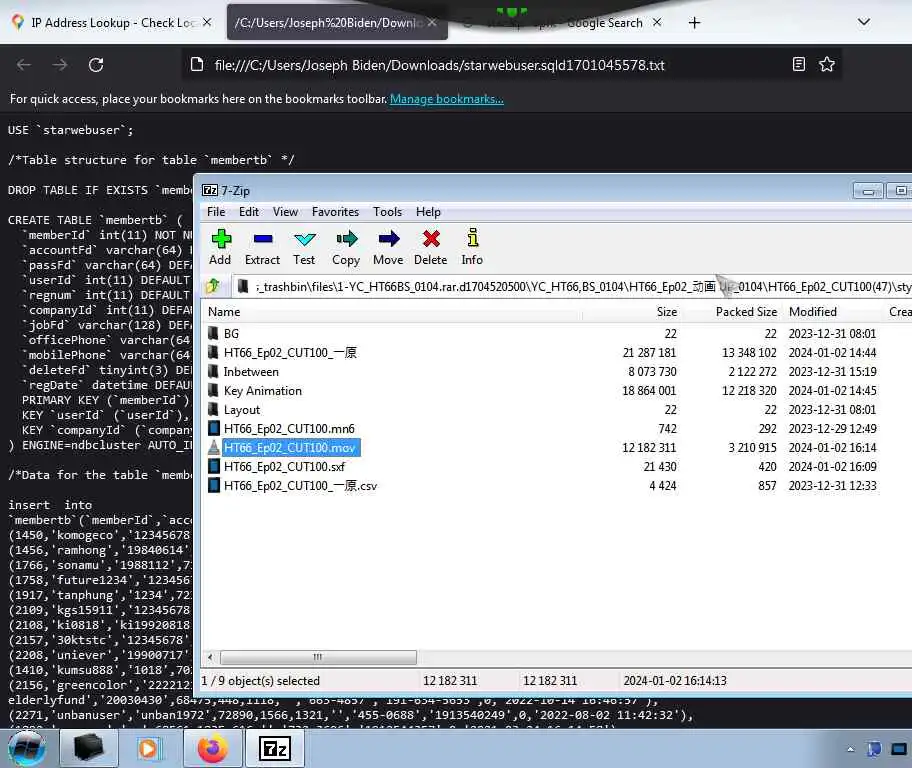
Task: Click the Add button in 7-Zip toolbar
Action: tap(220, 247)
